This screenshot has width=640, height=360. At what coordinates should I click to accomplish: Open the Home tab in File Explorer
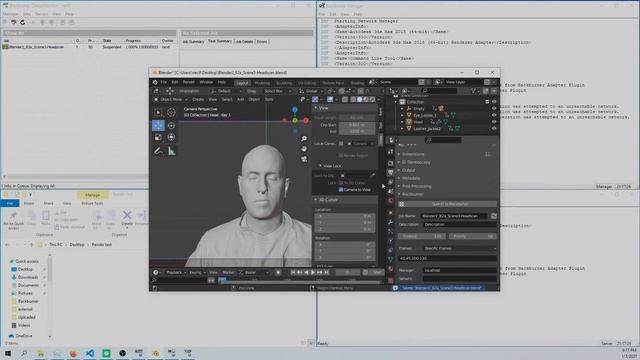[x=29, y=203]
